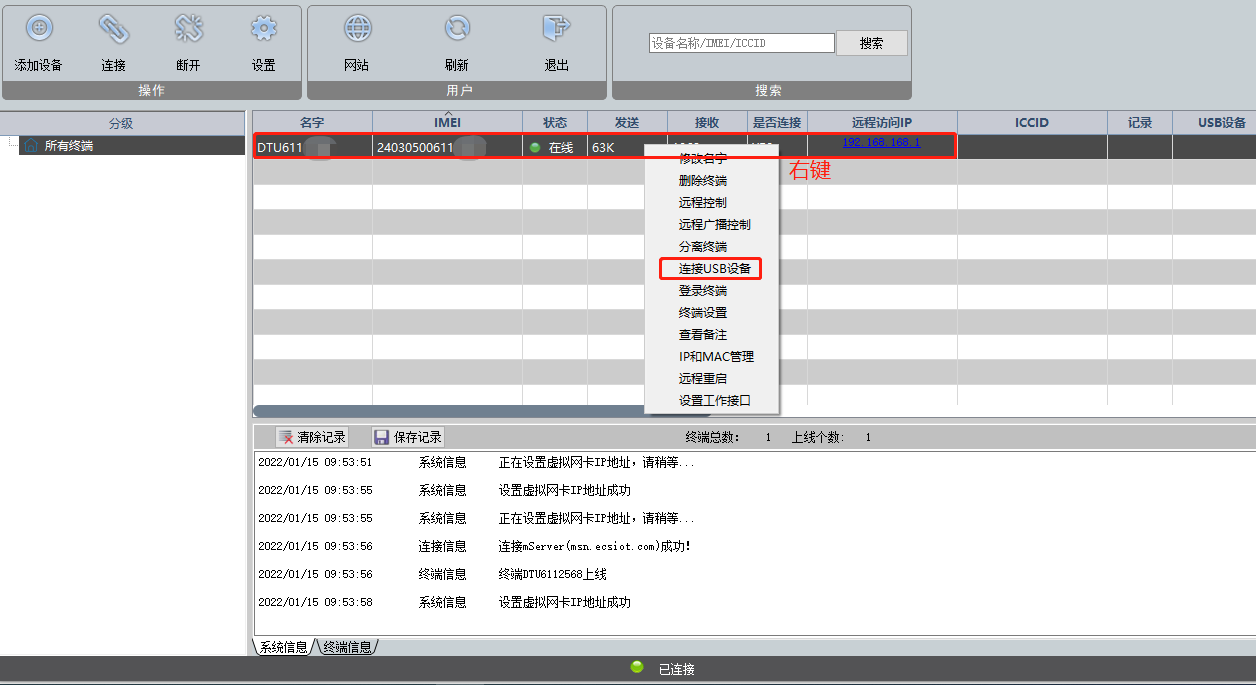Click the 09:53:51 log entry timestamp
This screenshot has width=1256, height=685.
315,462
